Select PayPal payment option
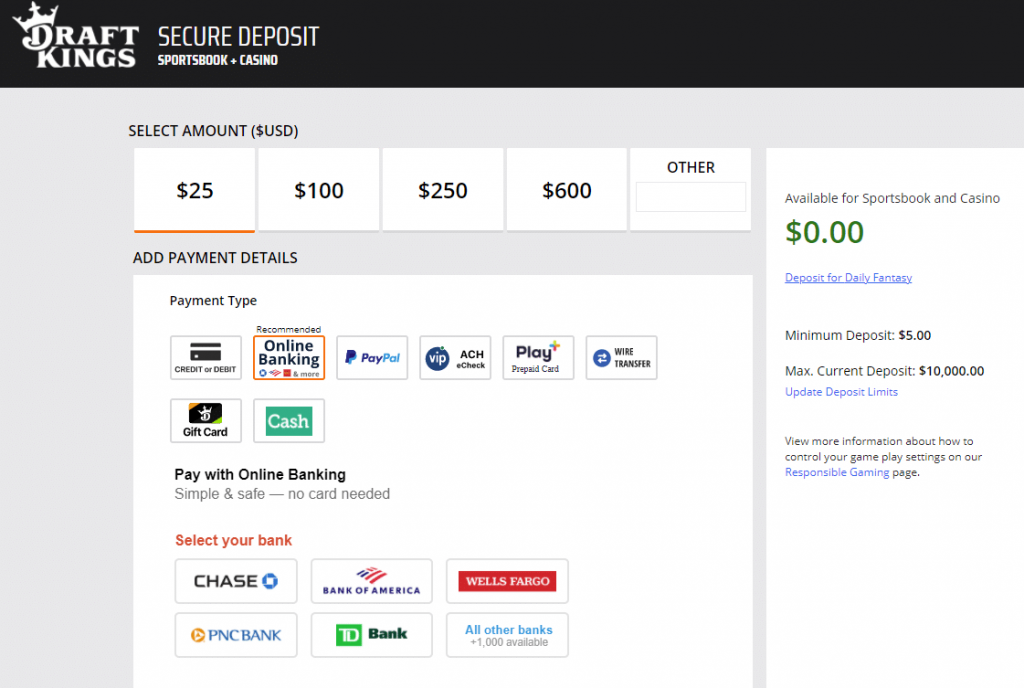Image resolution: width=1024 pixels, height=688 pixels. tap(372, 358)
